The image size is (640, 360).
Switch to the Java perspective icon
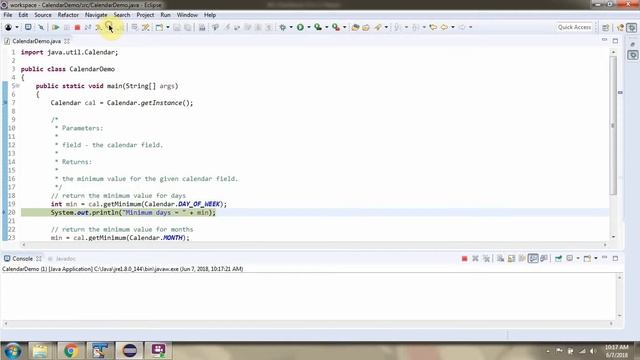(620, 27)
